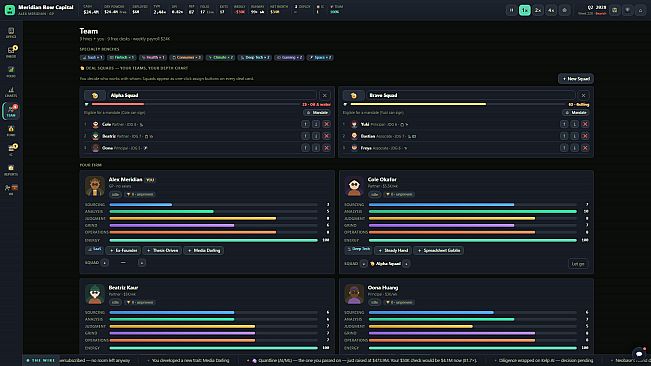651x366 pixels.
Task: Click Alpha Squad morale progress bar
Action: coord(195,104)
